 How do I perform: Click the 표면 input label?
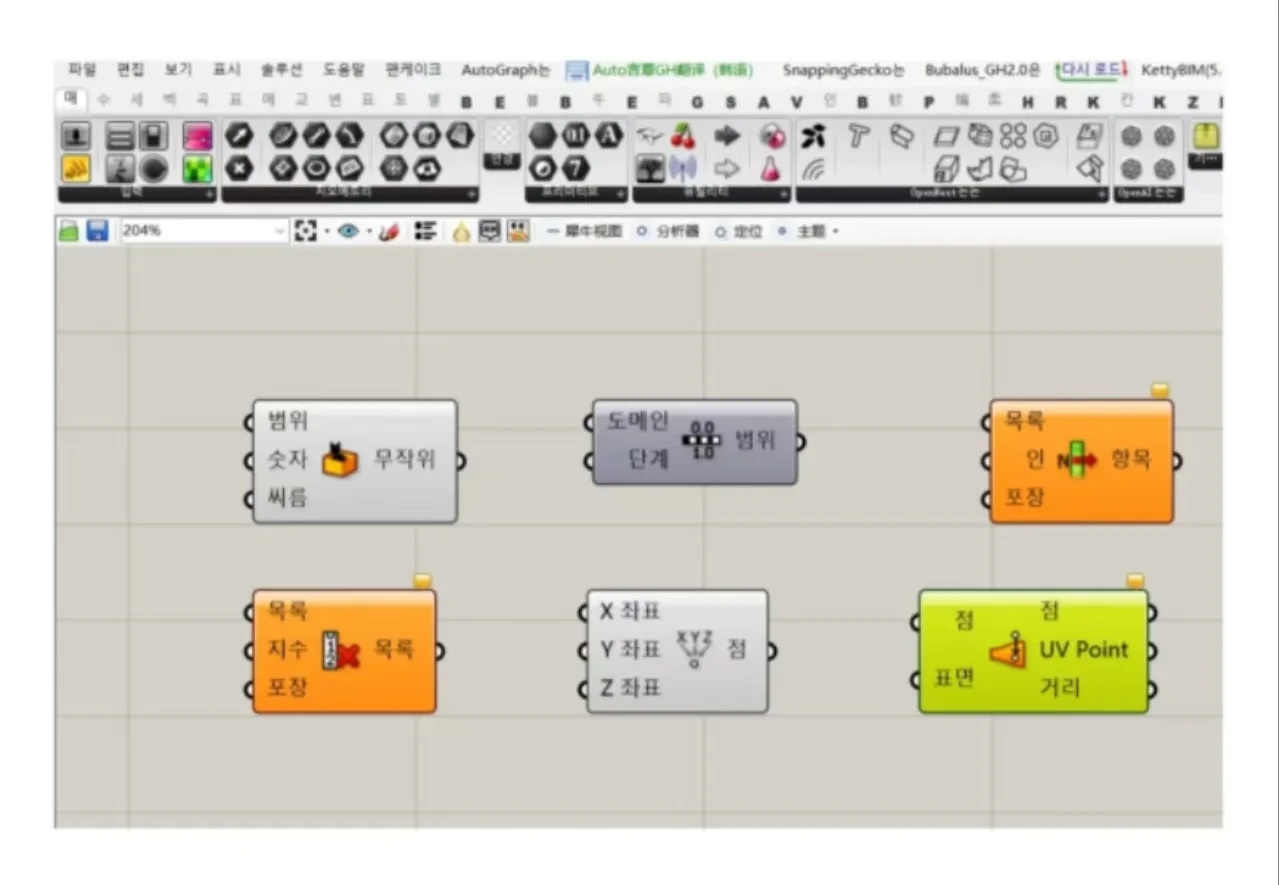click(x=954, y=679)
